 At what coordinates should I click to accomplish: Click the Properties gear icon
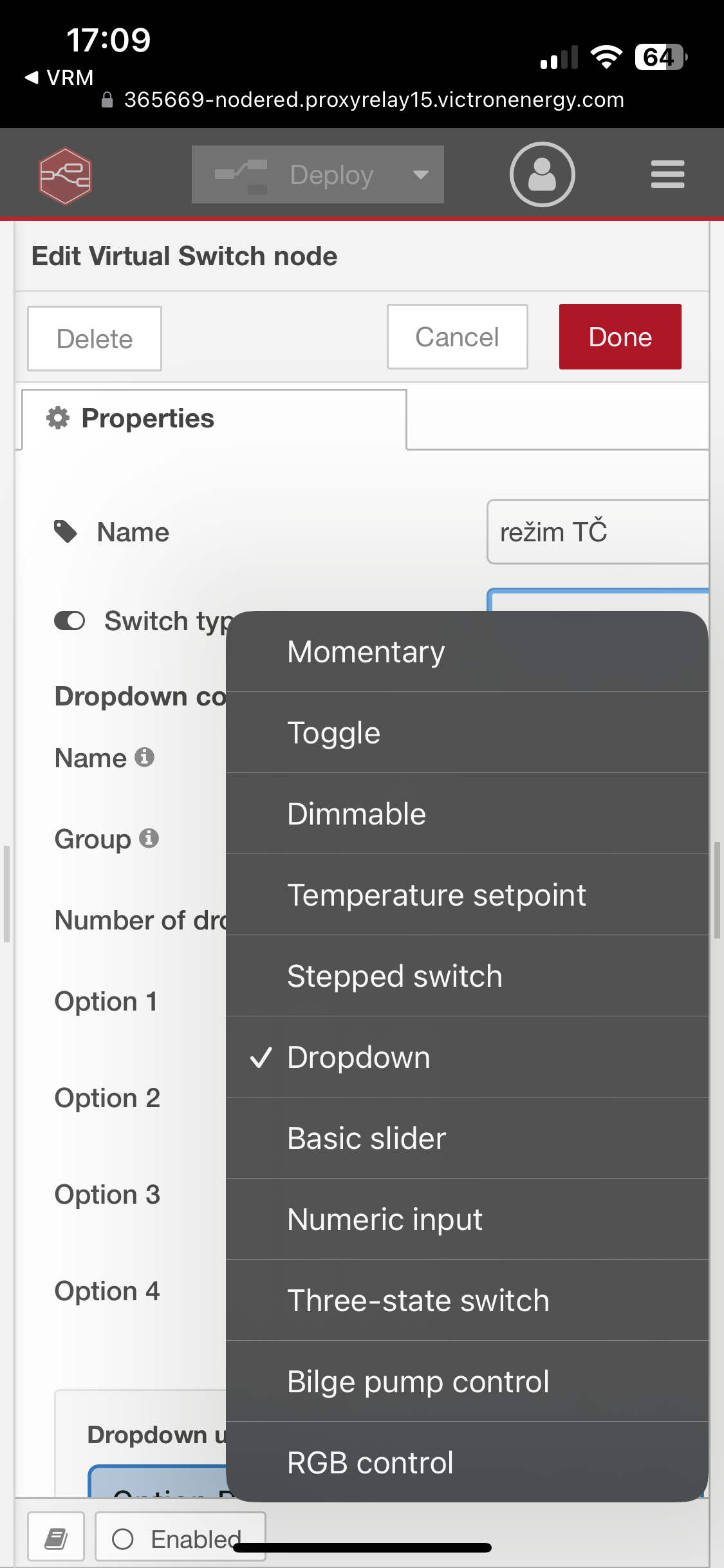tap(58, 418)
